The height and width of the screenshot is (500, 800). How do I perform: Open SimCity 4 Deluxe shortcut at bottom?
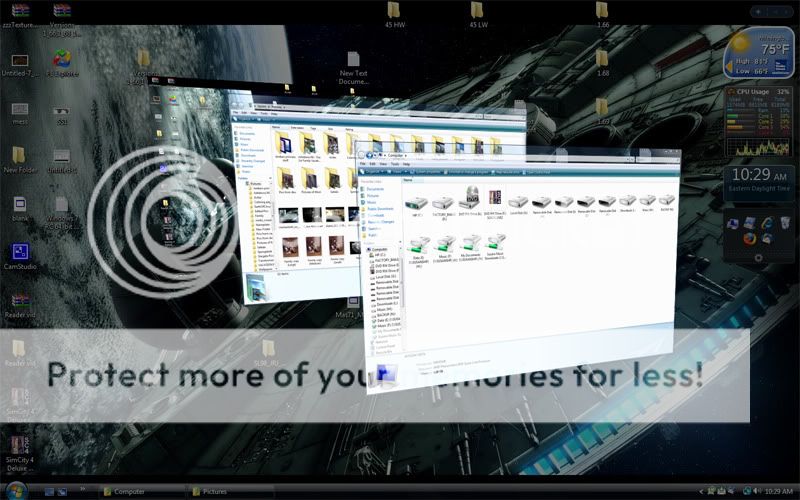pos(19,446)
